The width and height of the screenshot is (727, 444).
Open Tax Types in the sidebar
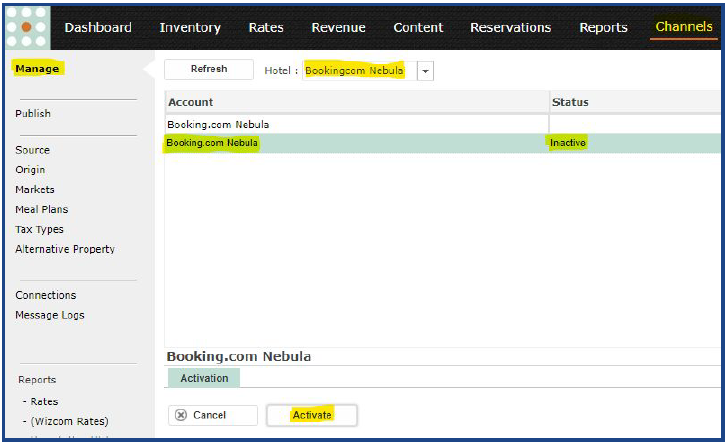coord(39,229)
